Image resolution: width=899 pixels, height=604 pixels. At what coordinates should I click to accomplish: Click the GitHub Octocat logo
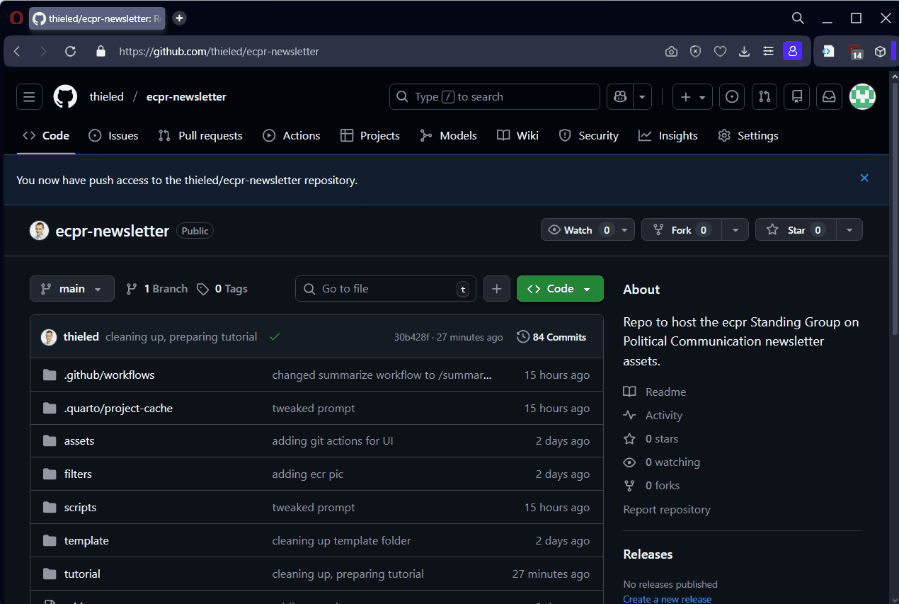click(65, 97)
